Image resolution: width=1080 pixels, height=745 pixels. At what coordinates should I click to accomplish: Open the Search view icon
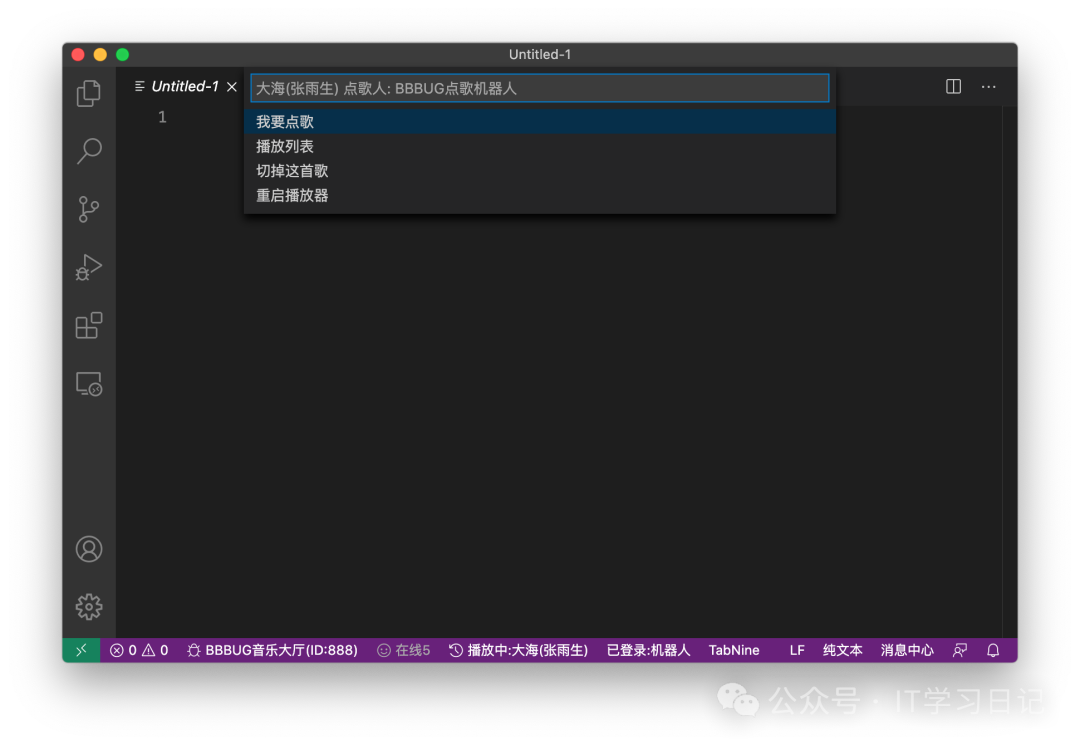[x=89, y=151]
